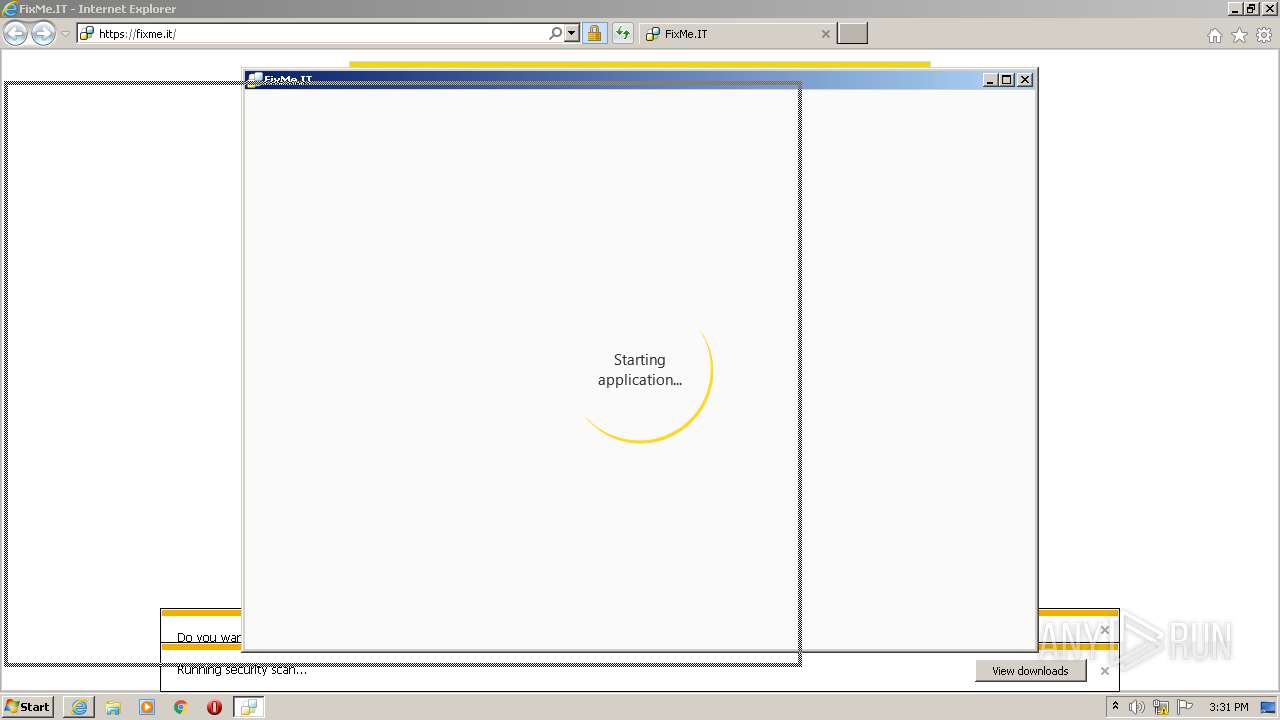The width and height of the screenshot is (1280, 720).
Task: Open the network status tray icon
Action: (x=1161, y=707)
